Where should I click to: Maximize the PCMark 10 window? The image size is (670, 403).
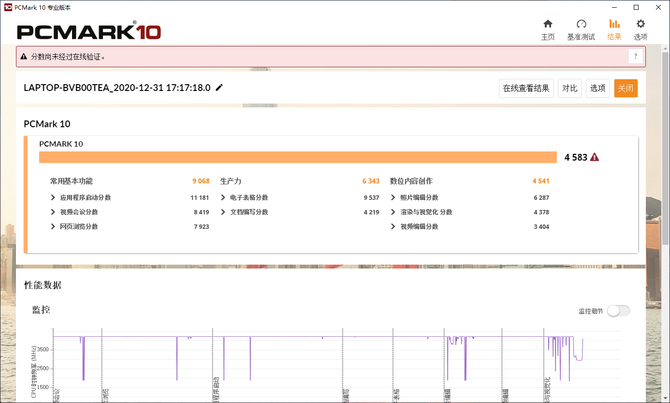click(x=636, y=7)
